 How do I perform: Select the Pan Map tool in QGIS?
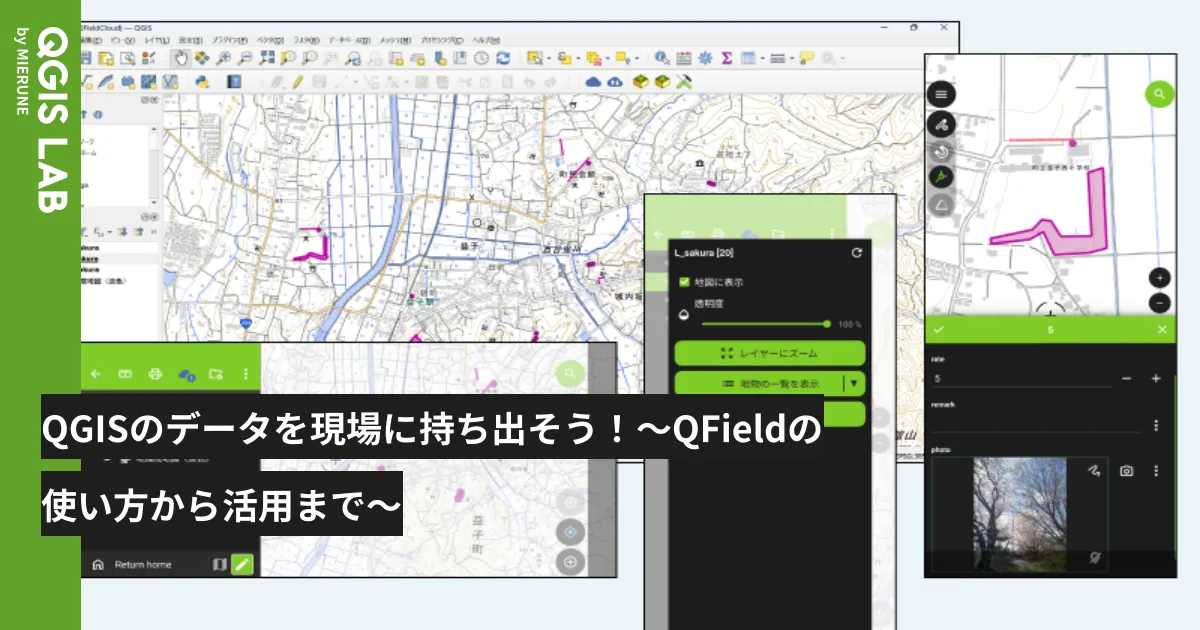(x=181, y=57)
